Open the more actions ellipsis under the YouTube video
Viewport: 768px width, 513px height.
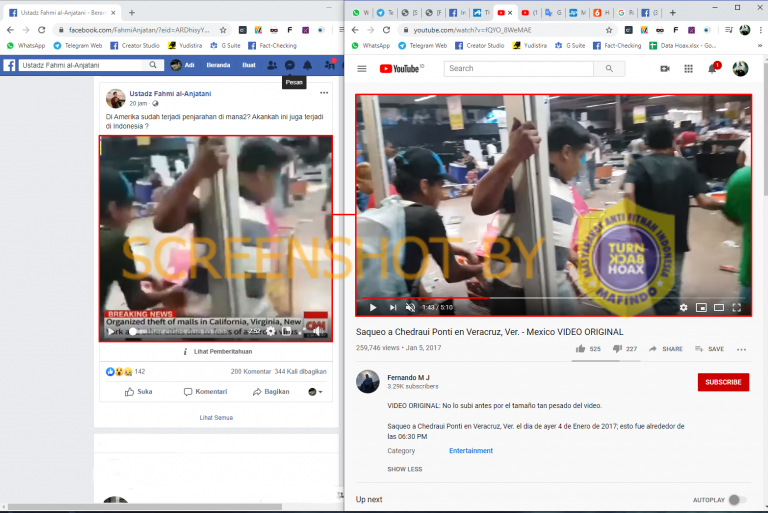(x=741, y=349)
